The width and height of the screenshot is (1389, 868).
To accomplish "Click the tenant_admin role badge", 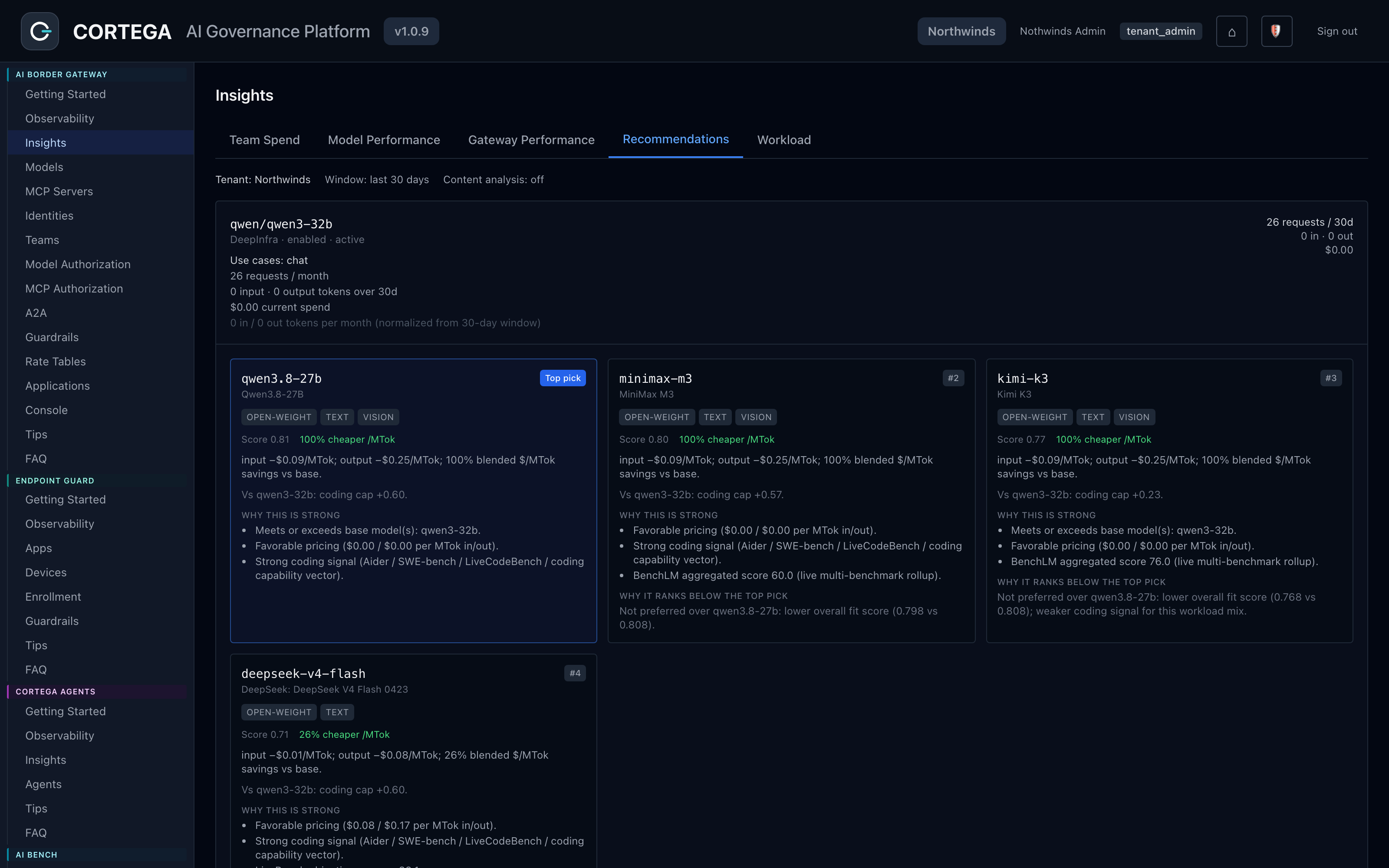I will pos(1161,32).
